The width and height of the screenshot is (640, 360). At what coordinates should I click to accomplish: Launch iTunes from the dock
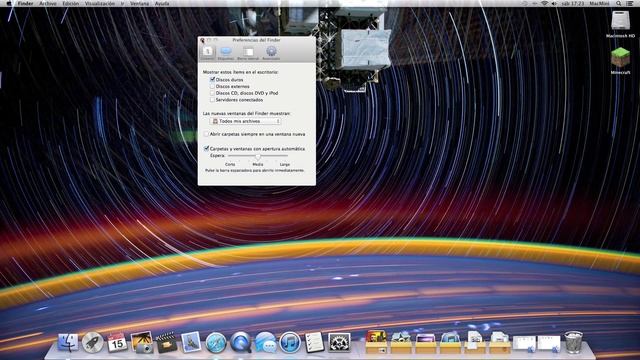pyautogui.click(x=290, y=342)
